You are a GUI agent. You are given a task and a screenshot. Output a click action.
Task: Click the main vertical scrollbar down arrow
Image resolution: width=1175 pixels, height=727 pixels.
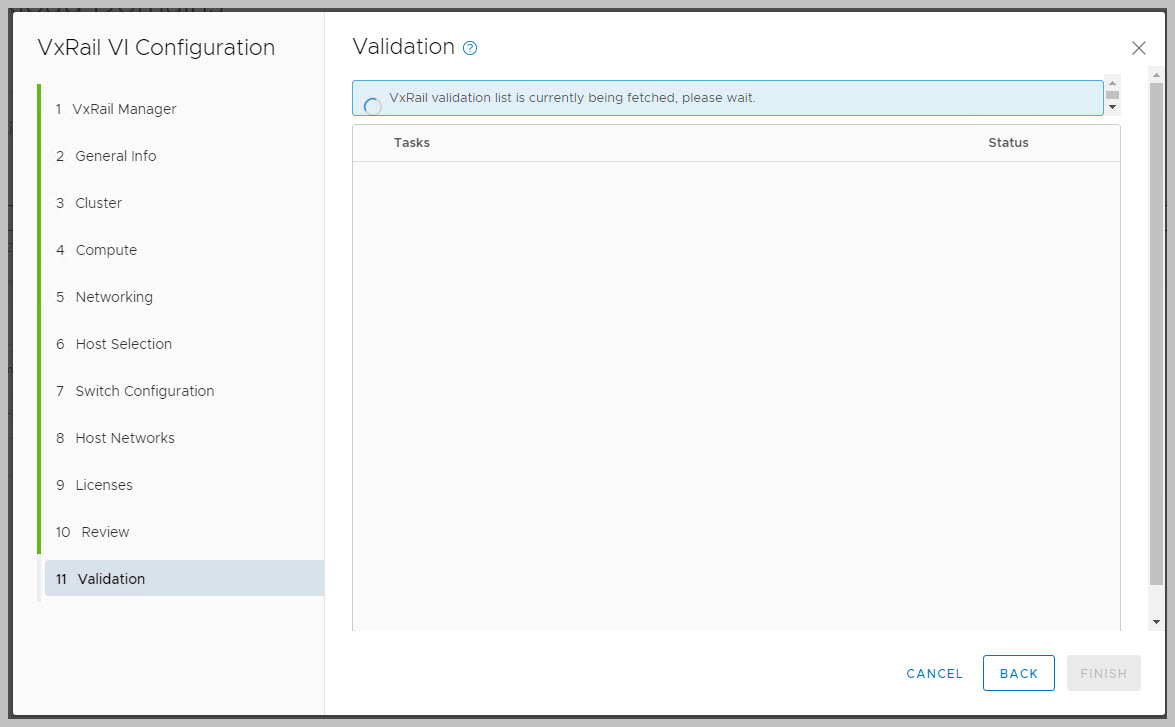click(1156, 622)
